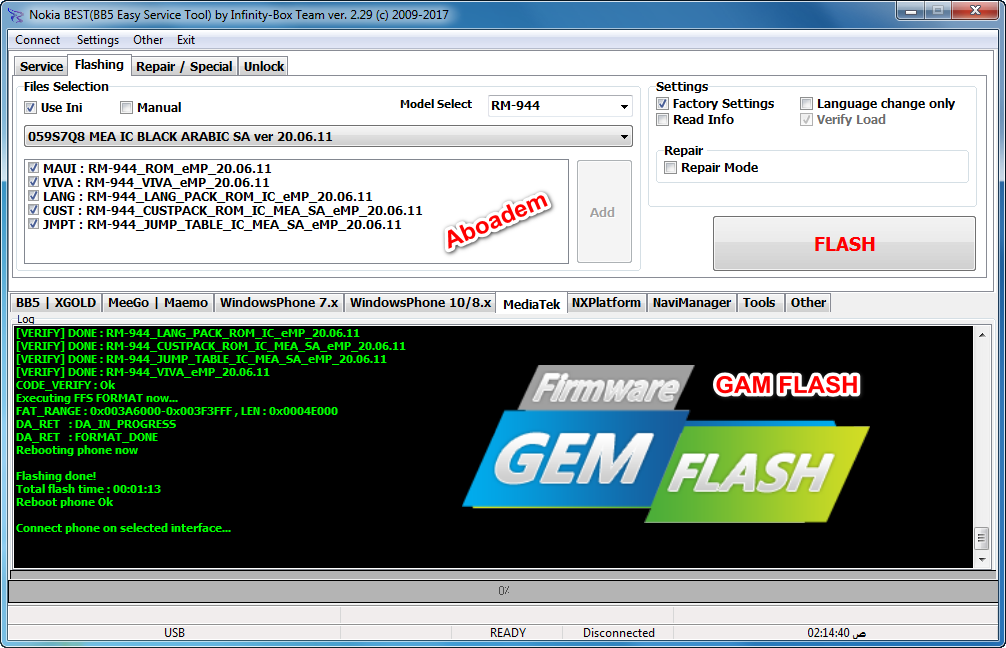Click the Exit menu item
Screen dimensions: 1006x648
[186, 40]
